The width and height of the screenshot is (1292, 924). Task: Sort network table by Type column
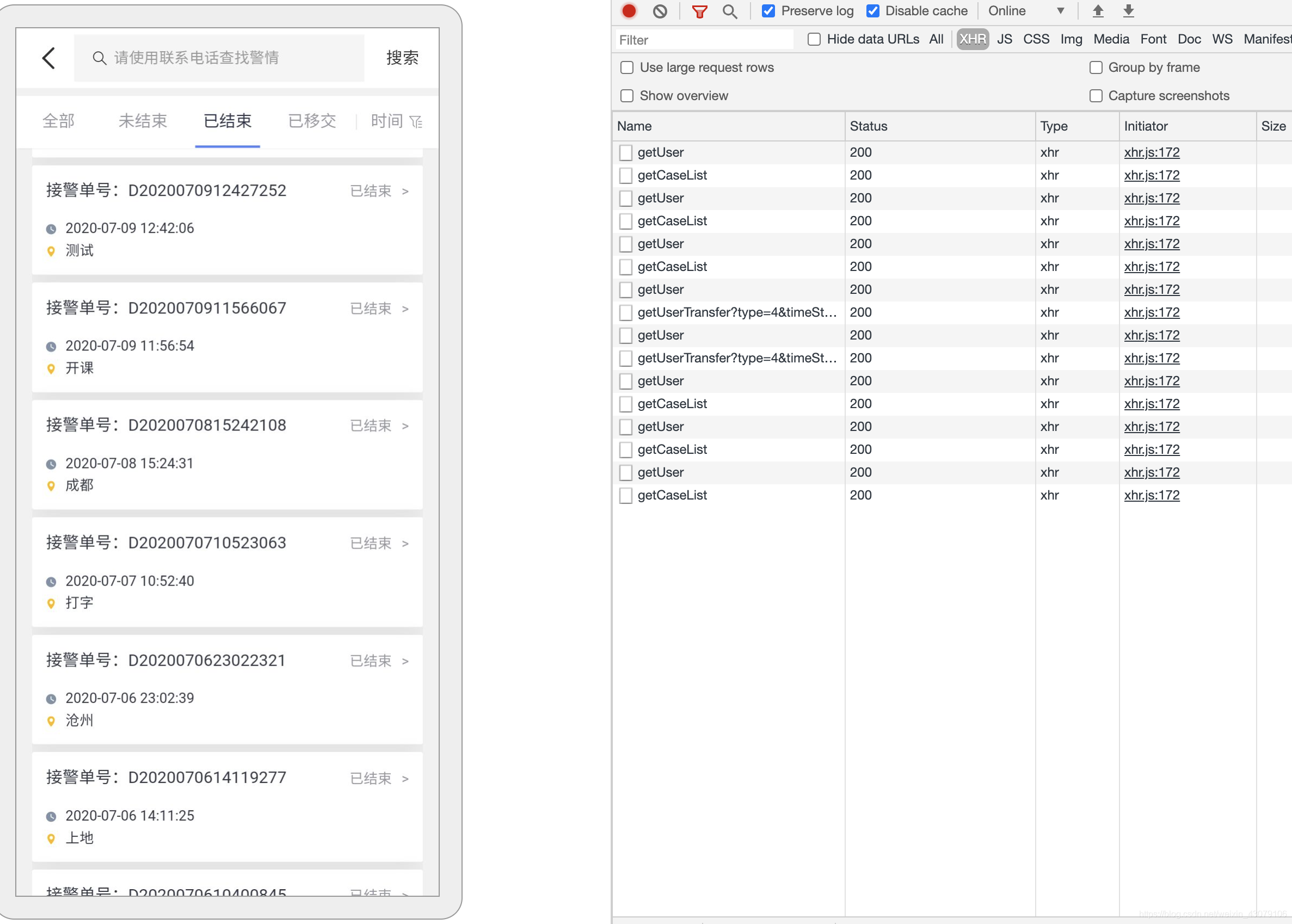click(1077, 126)
